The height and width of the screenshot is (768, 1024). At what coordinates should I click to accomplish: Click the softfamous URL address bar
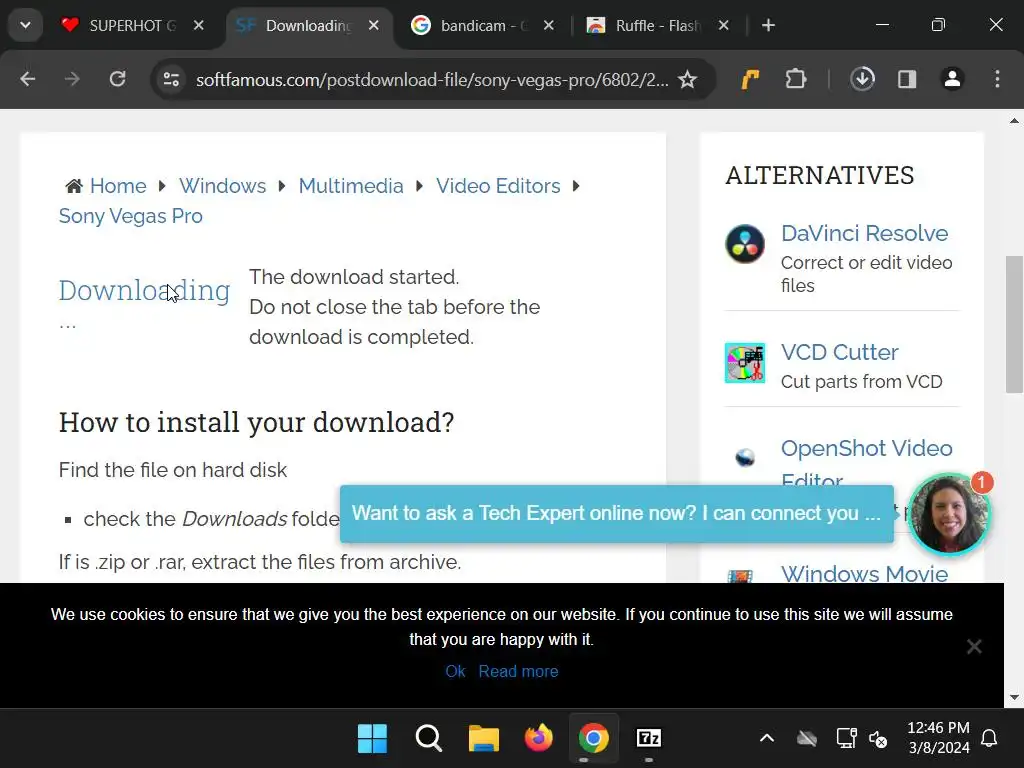[x=432, y=80]
